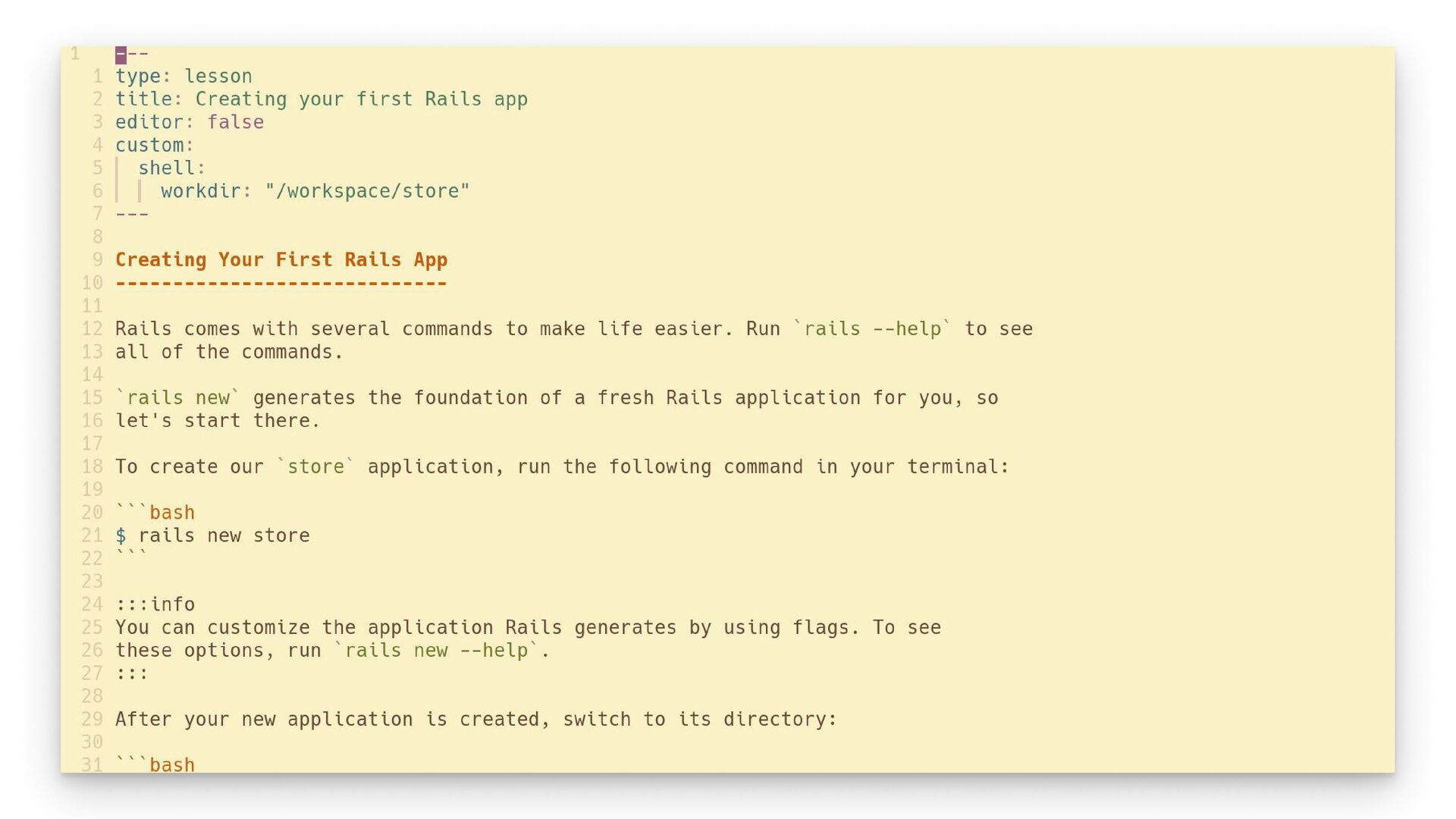Click the 'shell:' nested key
This screenshot has width=1456, height=819.
pyautogui.click(x=172, y=168)
